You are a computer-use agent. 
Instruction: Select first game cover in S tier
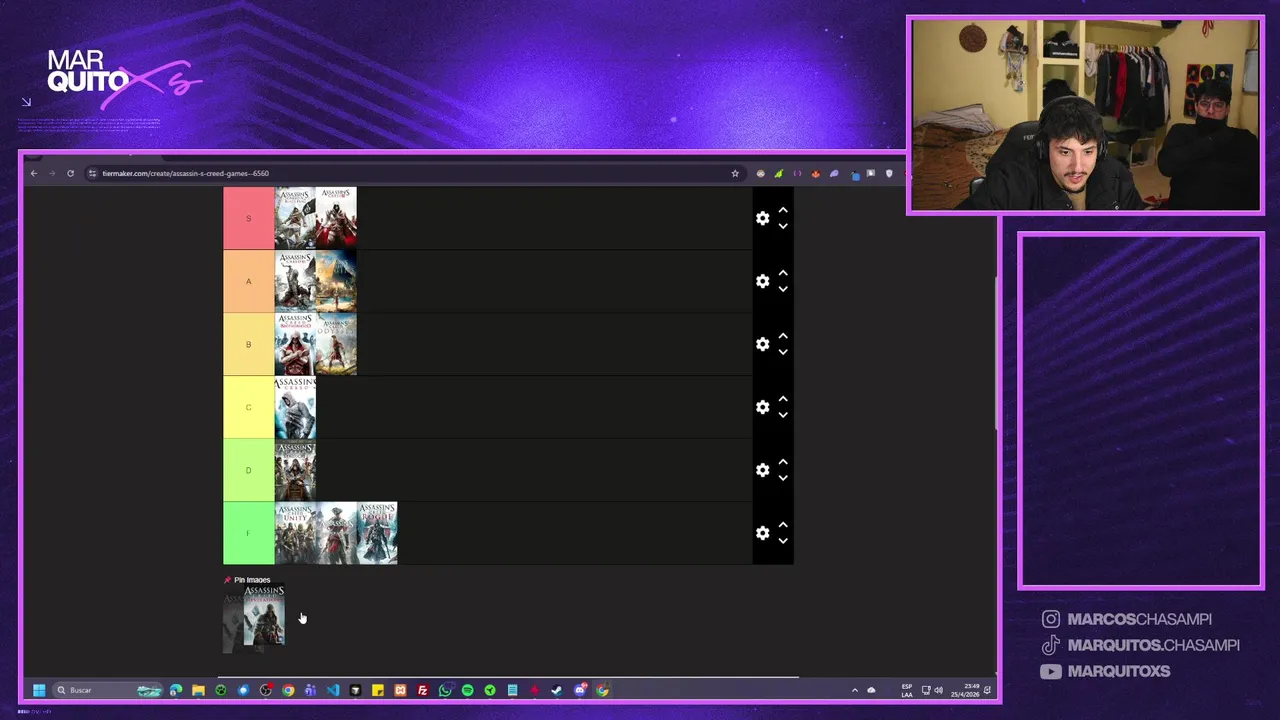point(295,218)
